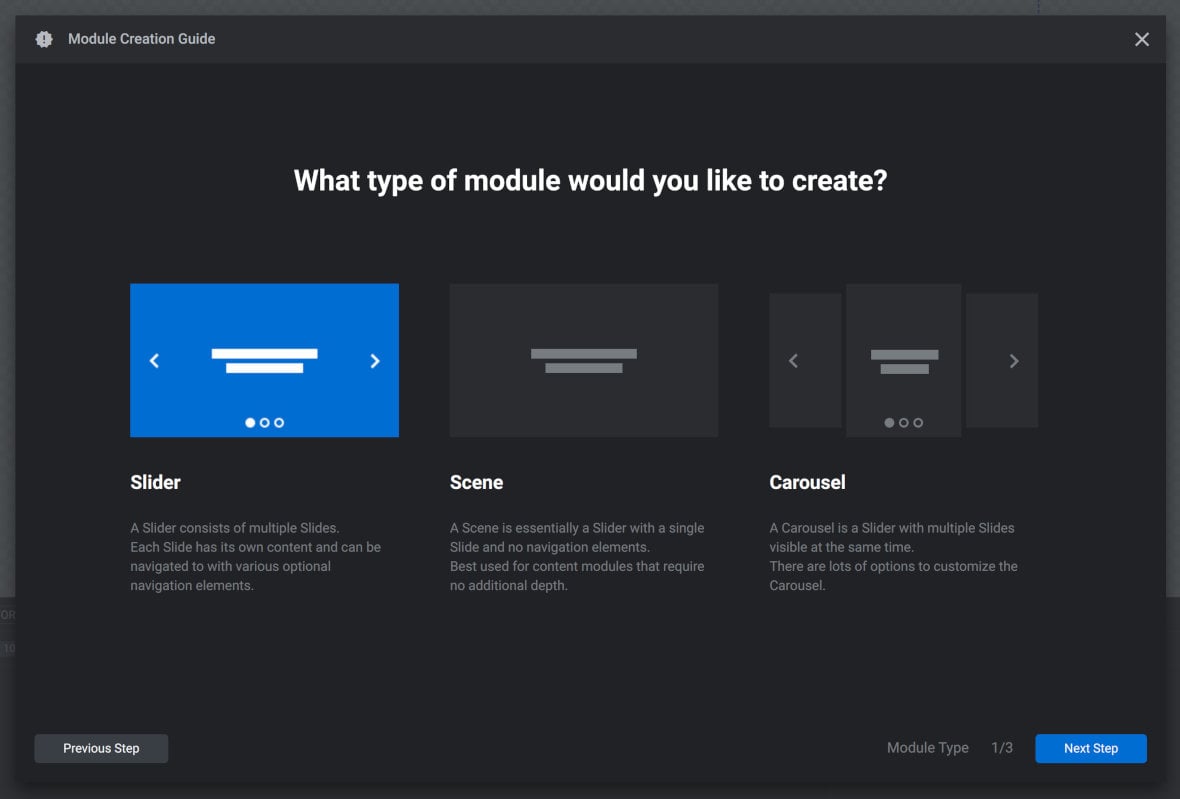Click the Module Creation Guide badge icon

tap(42, 39)
